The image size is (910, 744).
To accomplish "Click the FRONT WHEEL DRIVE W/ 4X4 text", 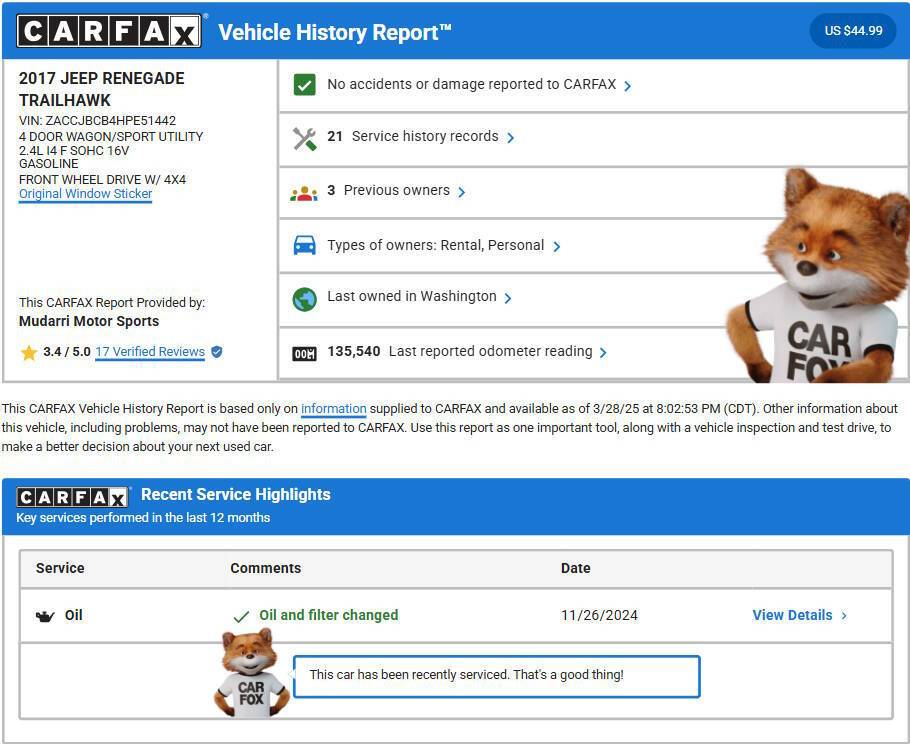I will click(x=102, y=179).
